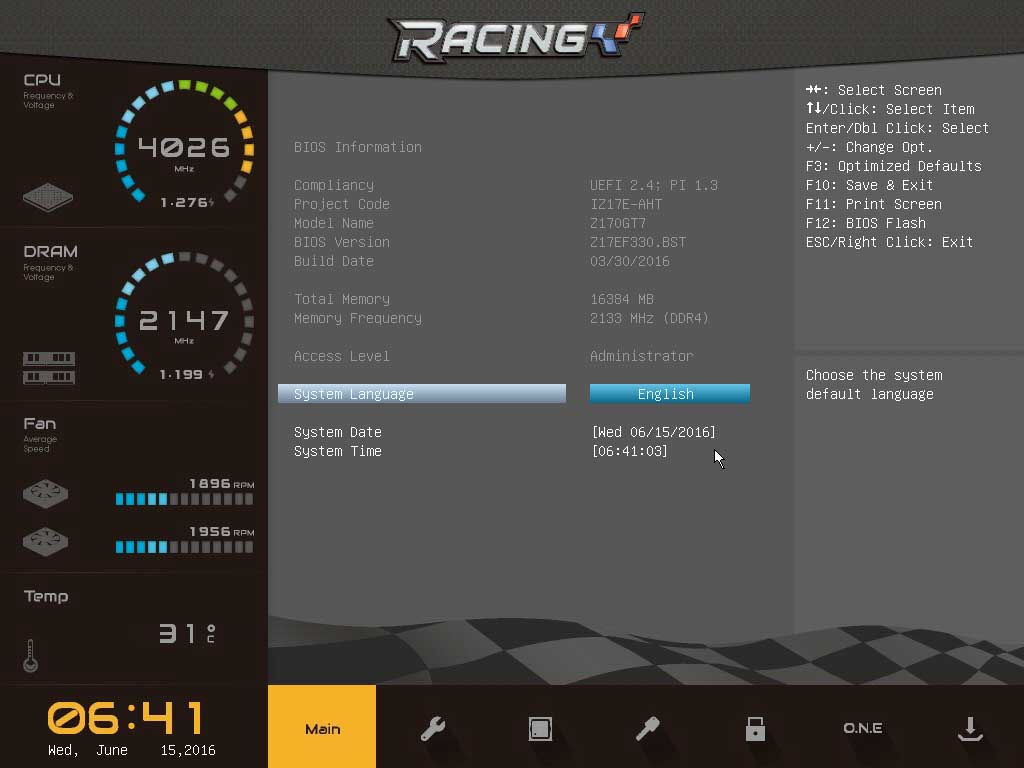The height and width of the screenshot is (768, 1024).
Task: Click the 1956 RPM fan speed bar
Action: pos(184,547)
